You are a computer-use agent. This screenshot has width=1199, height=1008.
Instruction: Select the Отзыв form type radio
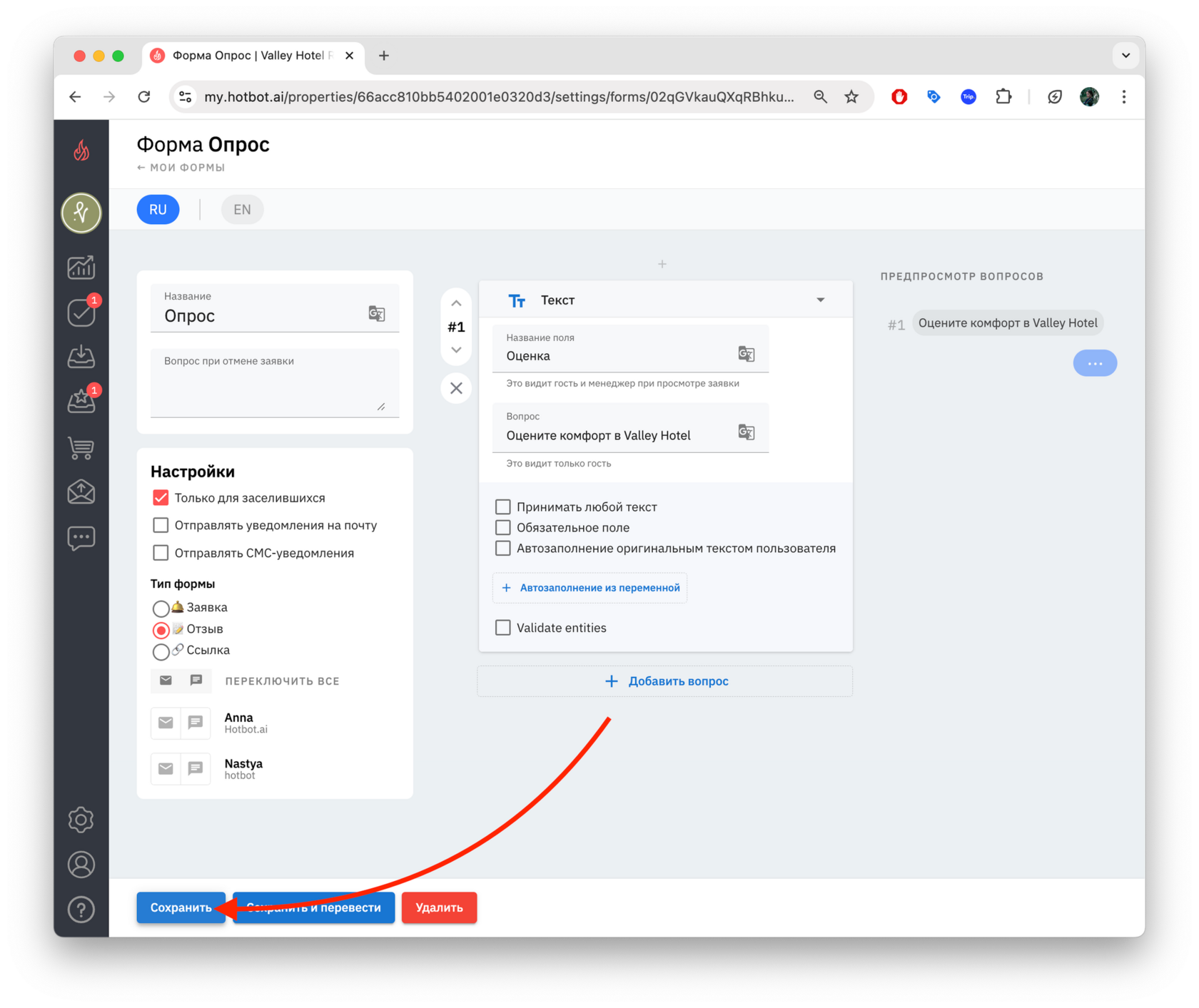click(161, 630)
